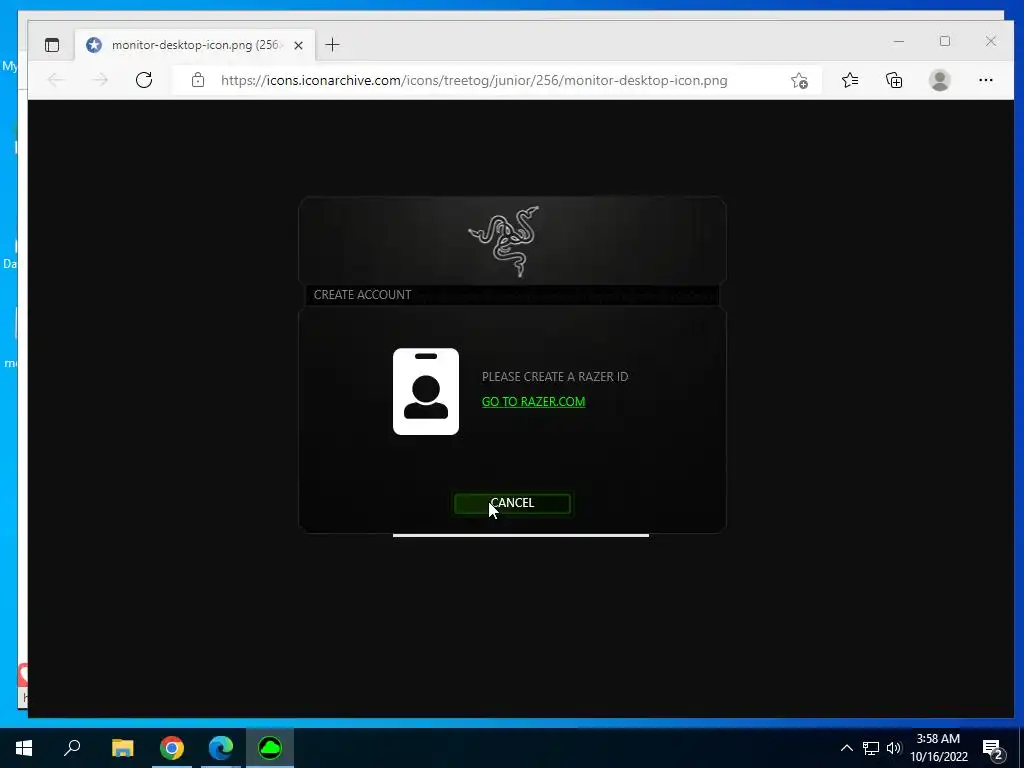Open a new browser tab
Screen dimensions: 1024x768
coord(332,44)
